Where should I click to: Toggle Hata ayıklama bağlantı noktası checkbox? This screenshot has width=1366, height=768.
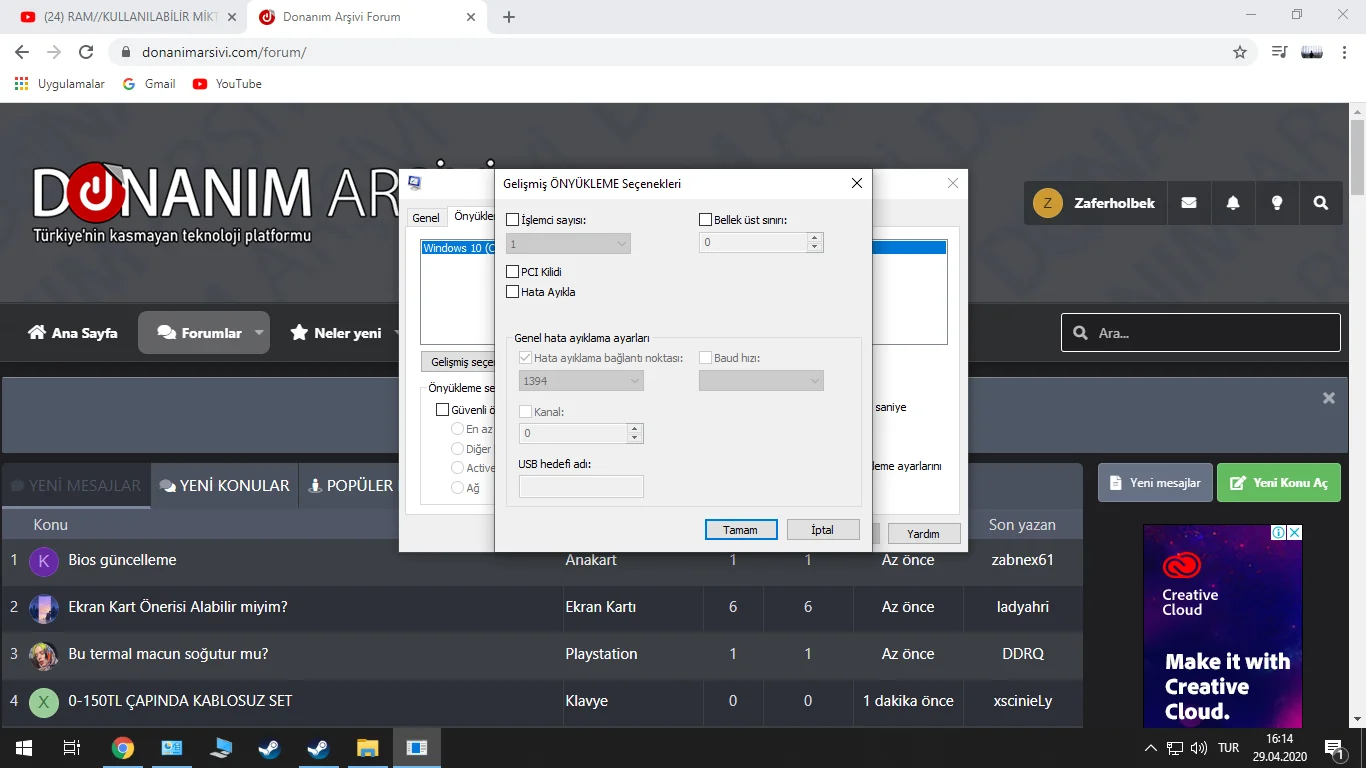[x=526, y=358]
